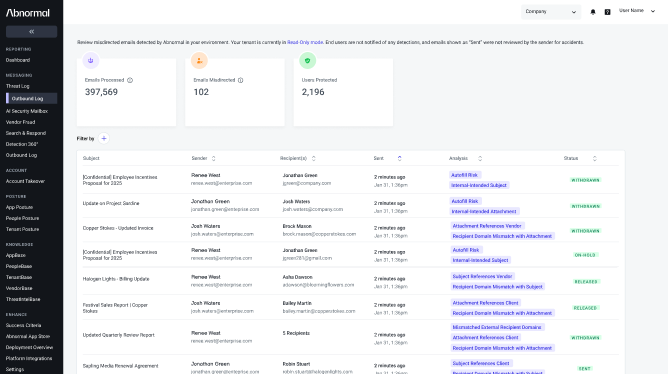Open Tenant Posture
668x374 pixels.
22,229
